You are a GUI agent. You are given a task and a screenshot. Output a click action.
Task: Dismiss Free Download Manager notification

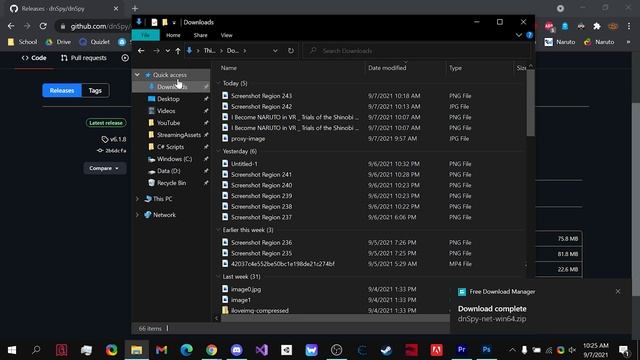618,291
